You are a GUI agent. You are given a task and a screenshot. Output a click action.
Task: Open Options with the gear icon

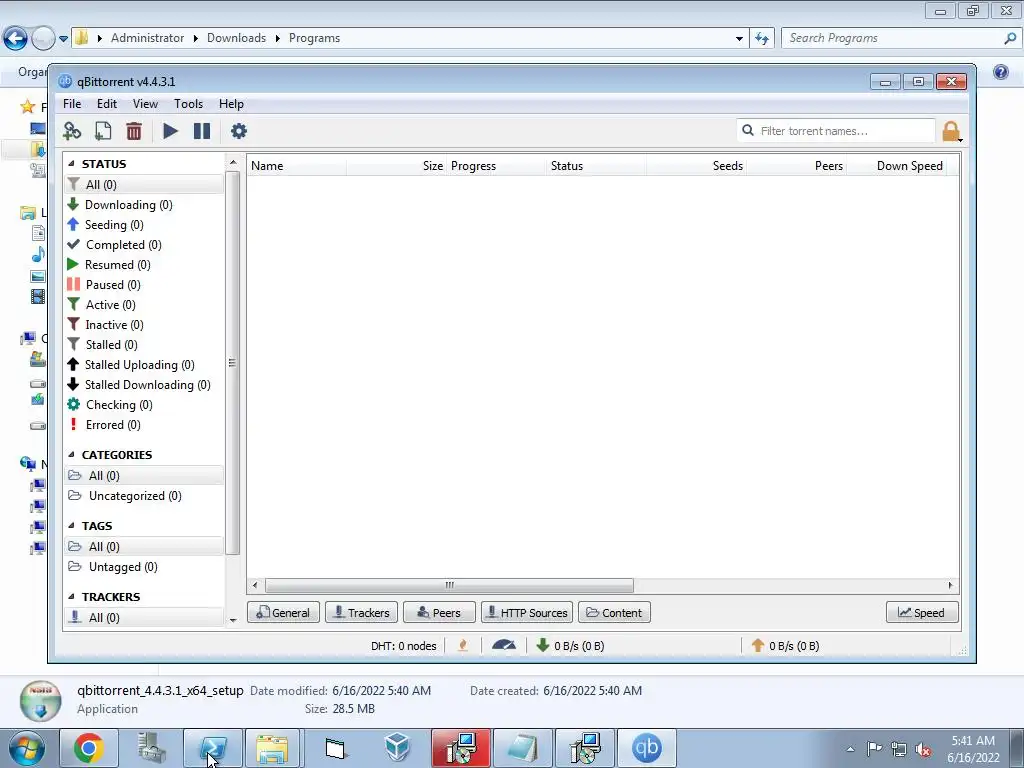(x=239, y=131)
